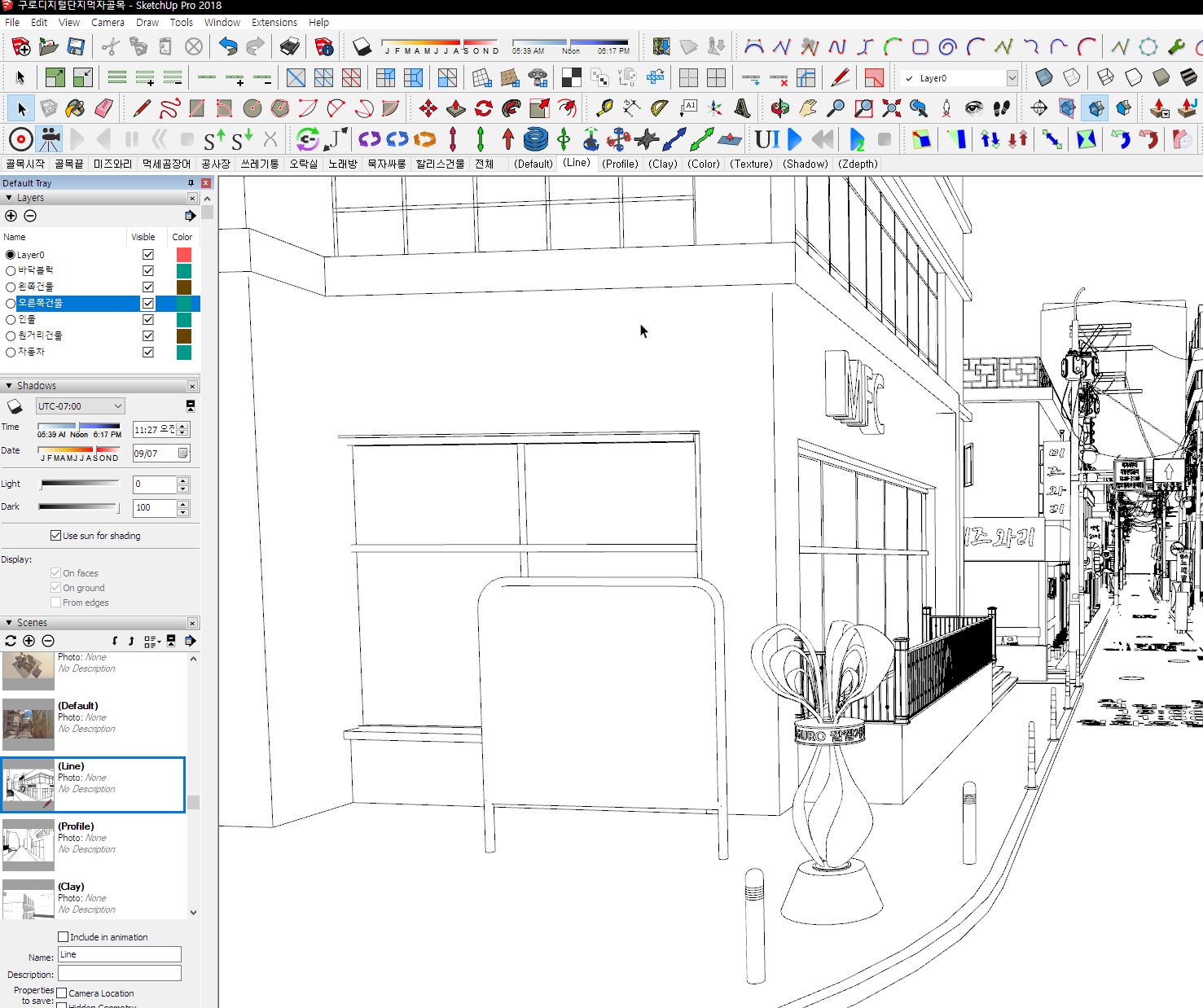Image resolution: width=1203 pixels, height=1008 pixels.
Task: Select the Move tool
Action: pyautogui.click(x=428, y=107)
